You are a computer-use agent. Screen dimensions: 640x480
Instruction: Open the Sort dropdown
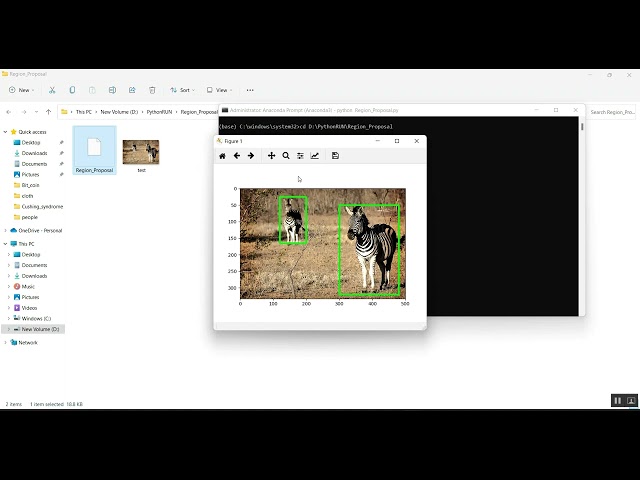pos(182,90)
